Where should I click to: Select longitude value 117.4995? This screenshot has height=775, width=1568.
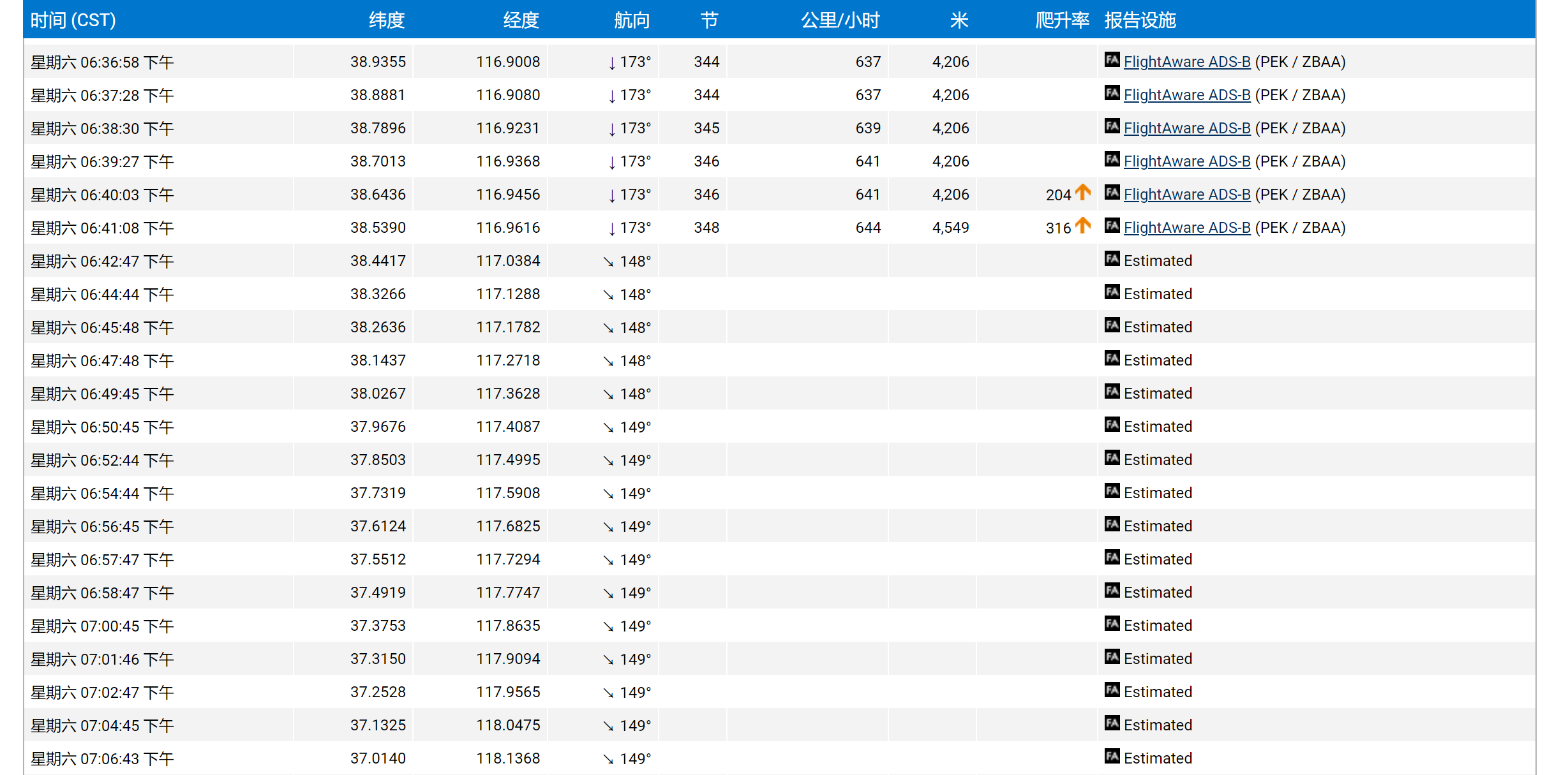(x=508, y=460)
